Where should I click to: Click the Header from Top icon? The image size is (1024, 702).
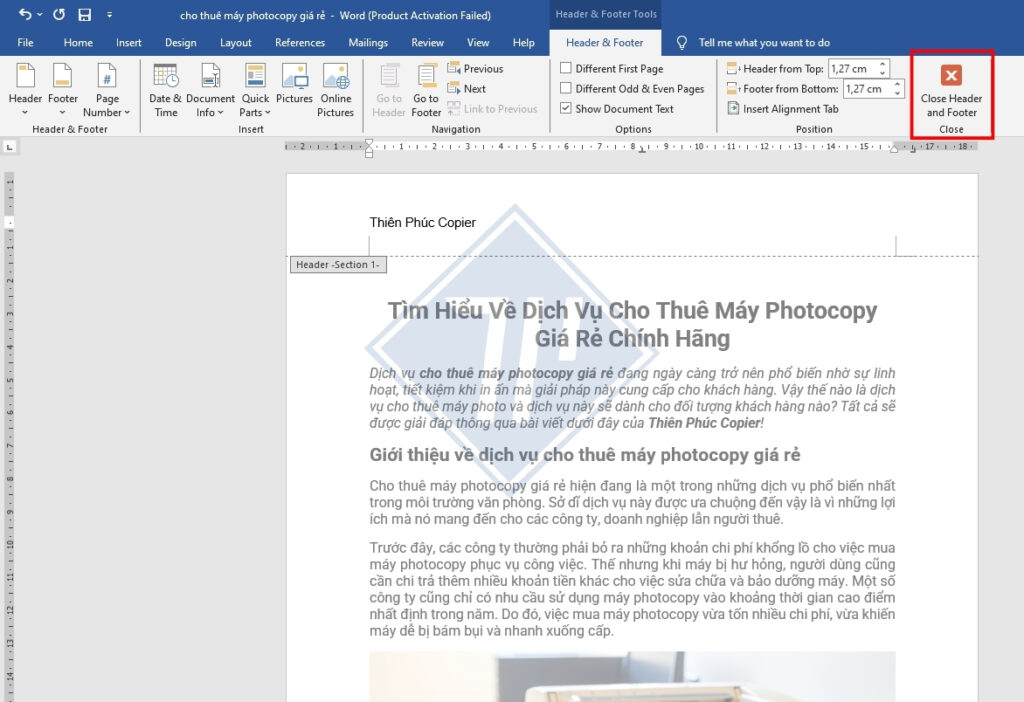tap(733, 69)
